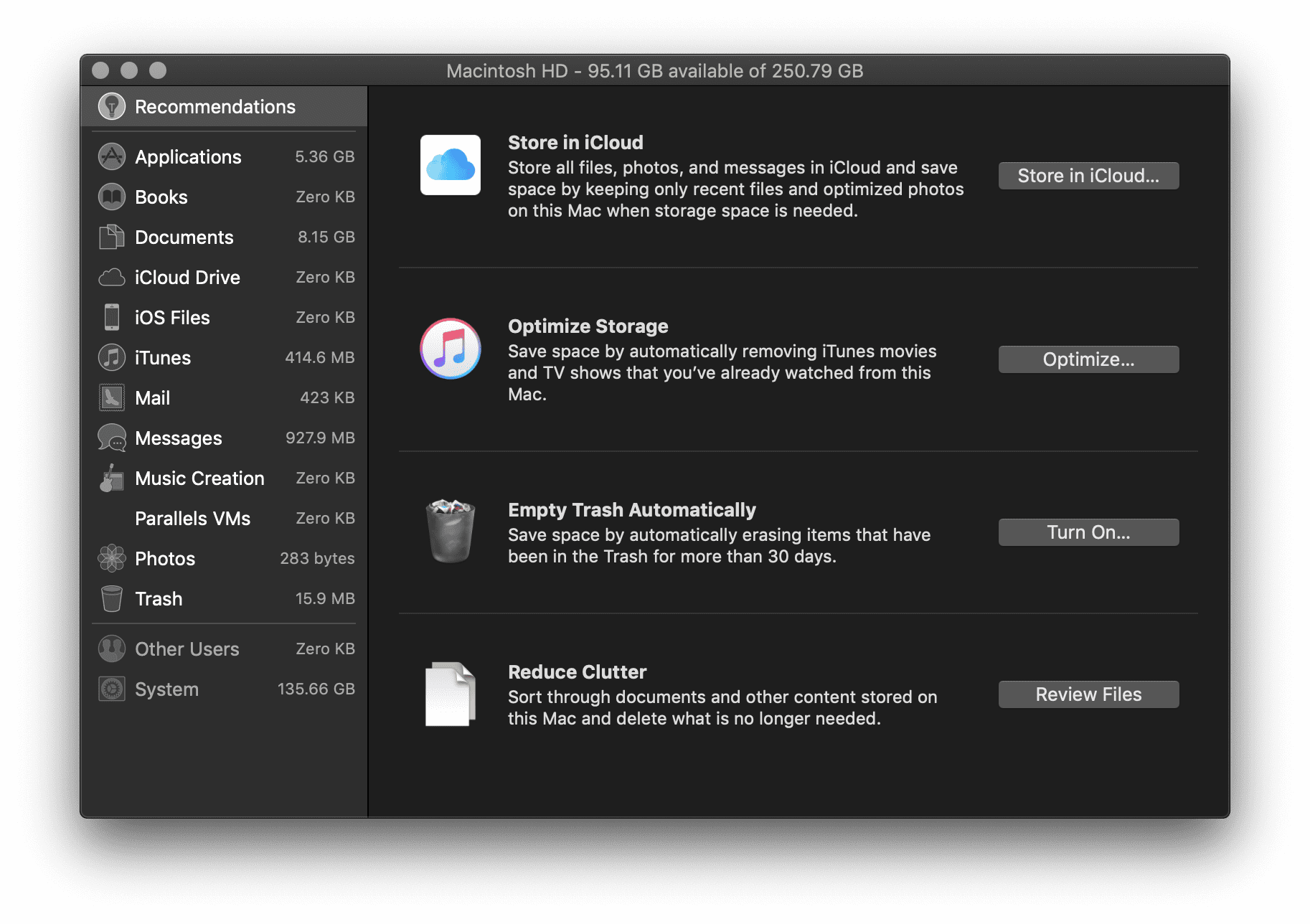Select Parallels VMs in the sidebar list
1310x924 pixels.
click(192, 518)
